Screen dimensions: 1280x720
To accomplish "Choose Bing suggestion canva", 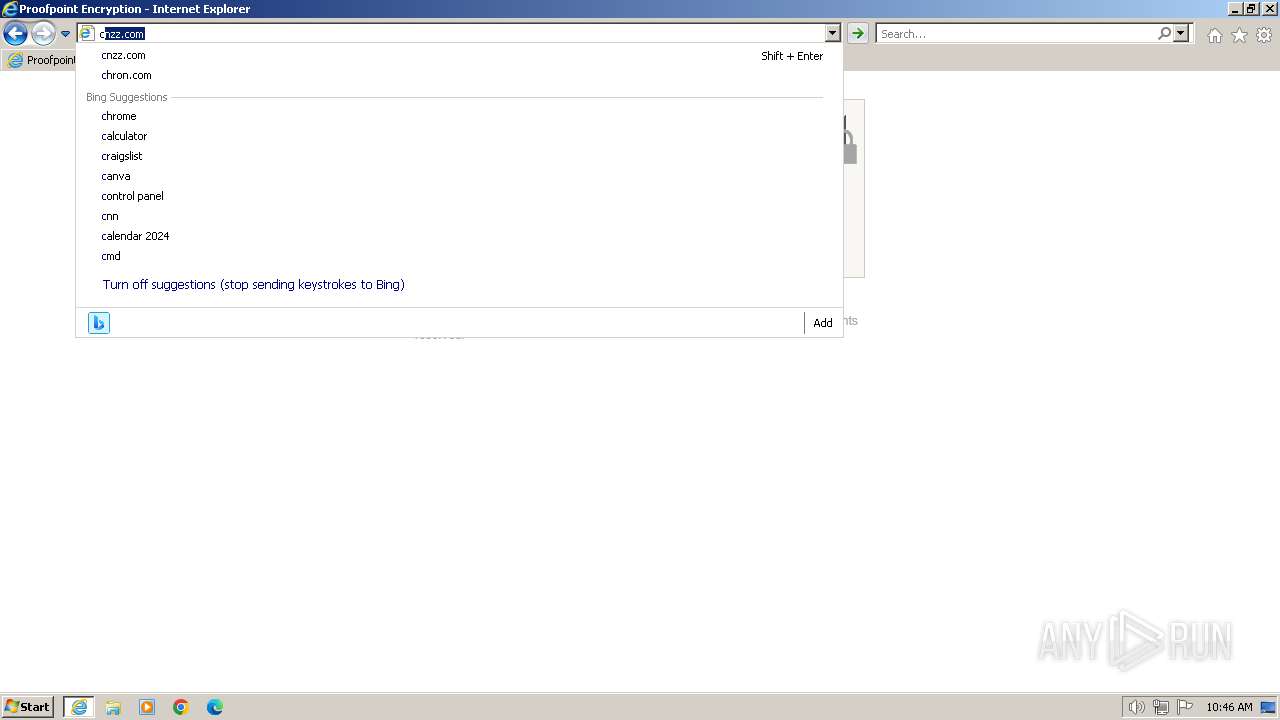I will coord(460,176).
